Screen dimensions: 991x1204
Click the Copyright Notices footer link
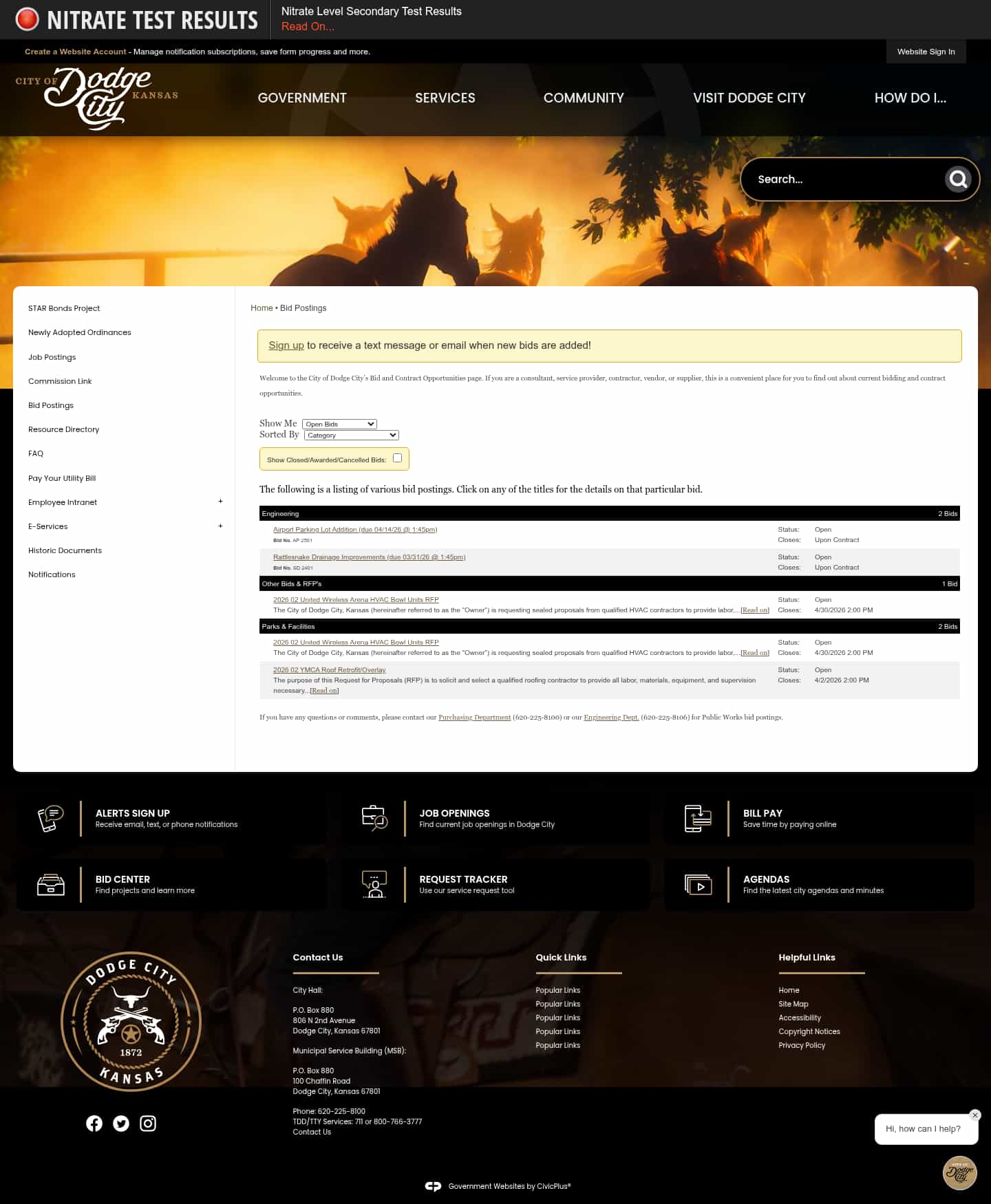(809, 1032)
